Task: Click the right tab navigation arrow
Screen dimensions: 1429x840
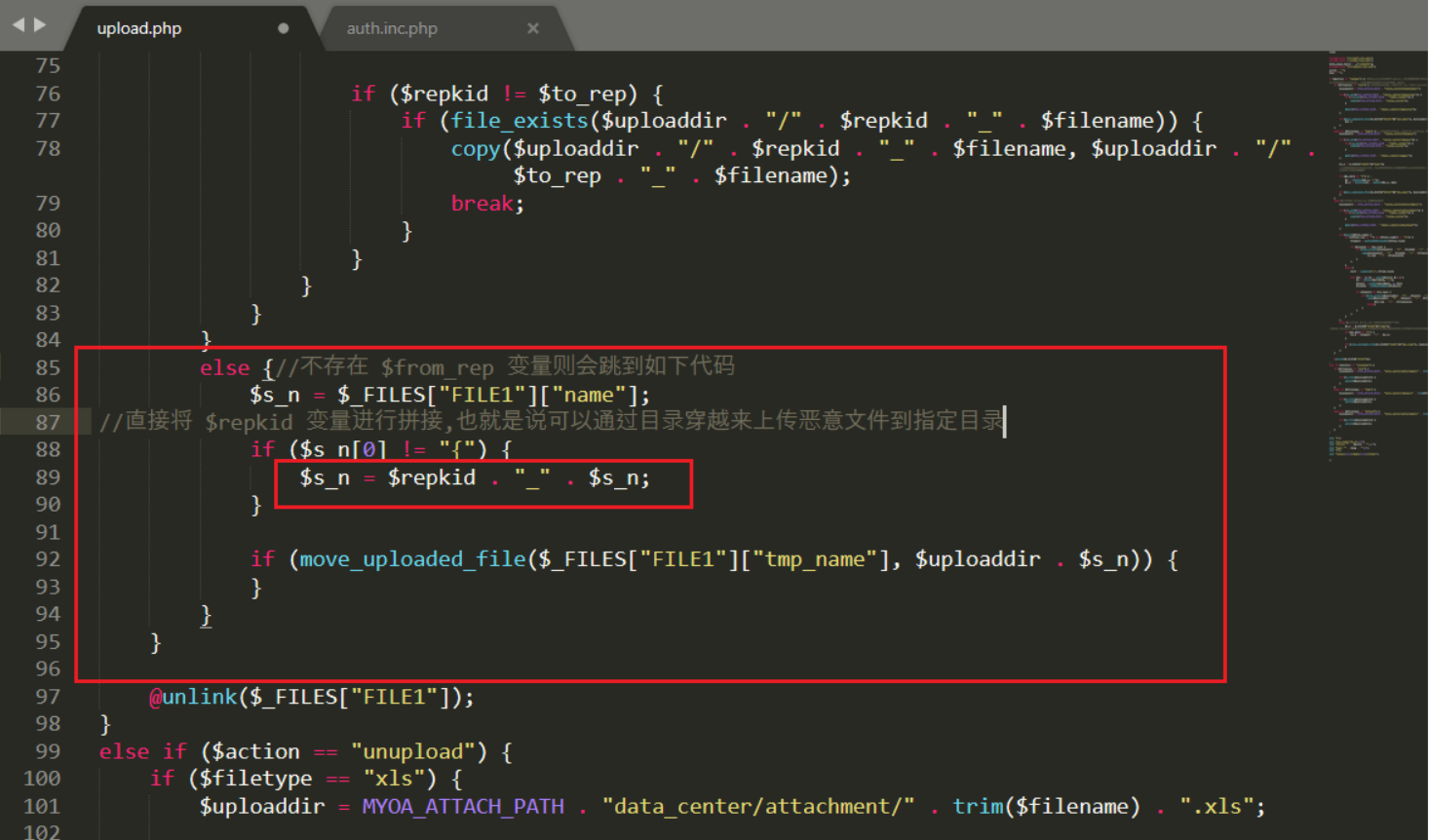Action: pyautogui.click(x=40, y=24)
